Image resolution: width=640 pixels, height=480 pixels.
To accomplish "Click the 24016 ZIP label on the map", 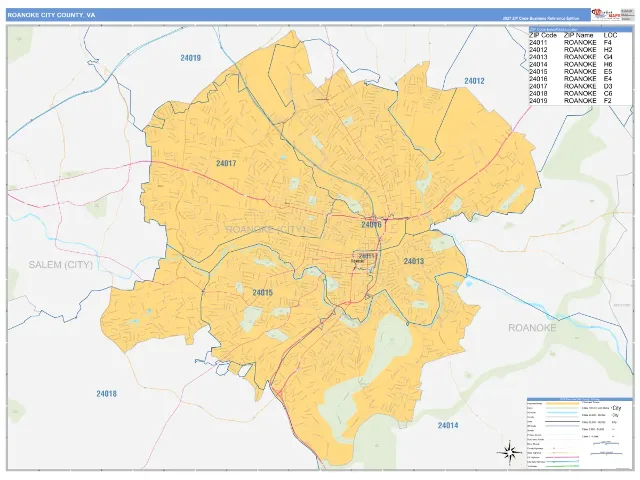I will click(x=371, y=224).
